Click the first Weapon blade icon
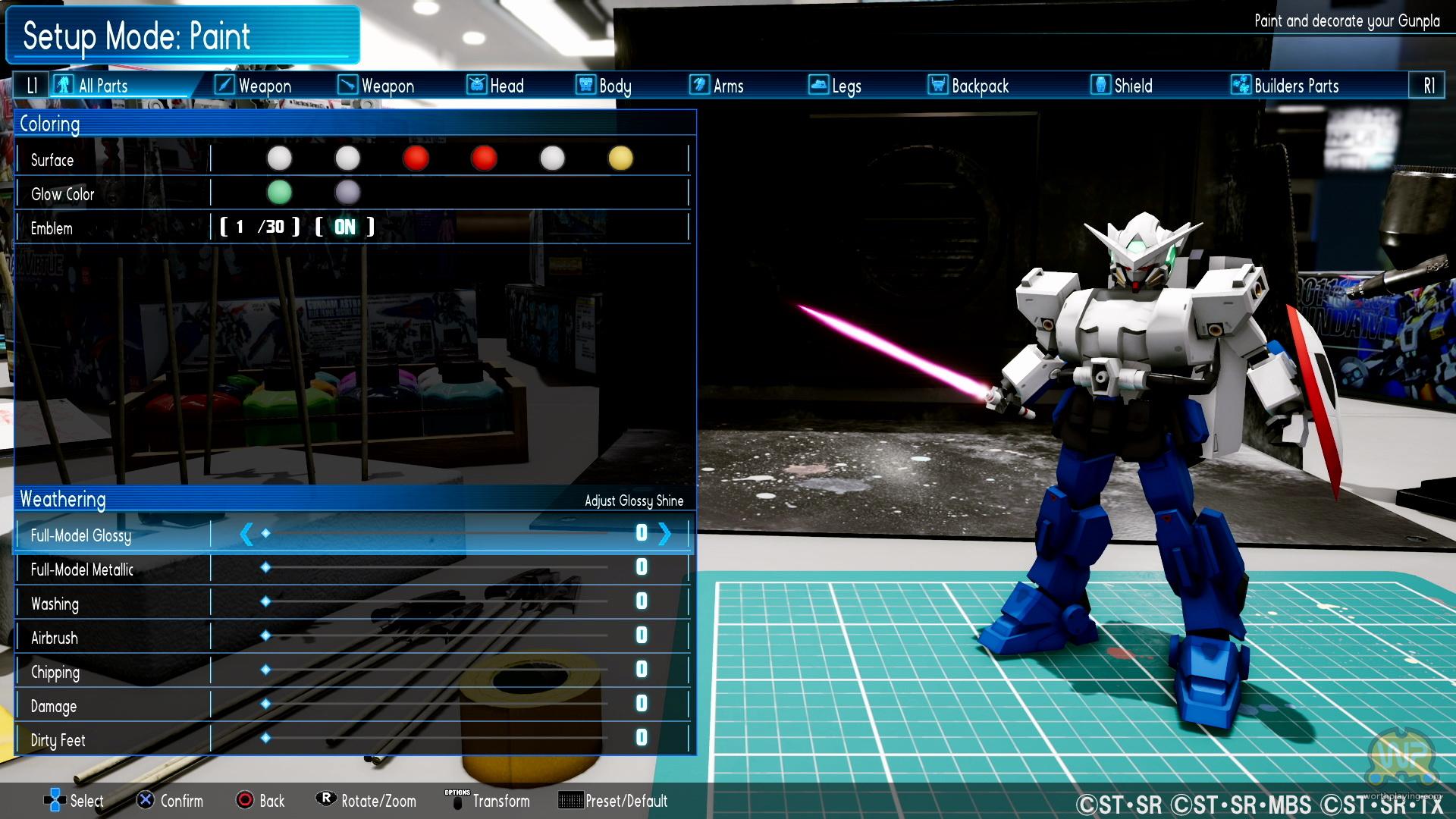Viewport: 1456px width, 819px height. (224, 85)
